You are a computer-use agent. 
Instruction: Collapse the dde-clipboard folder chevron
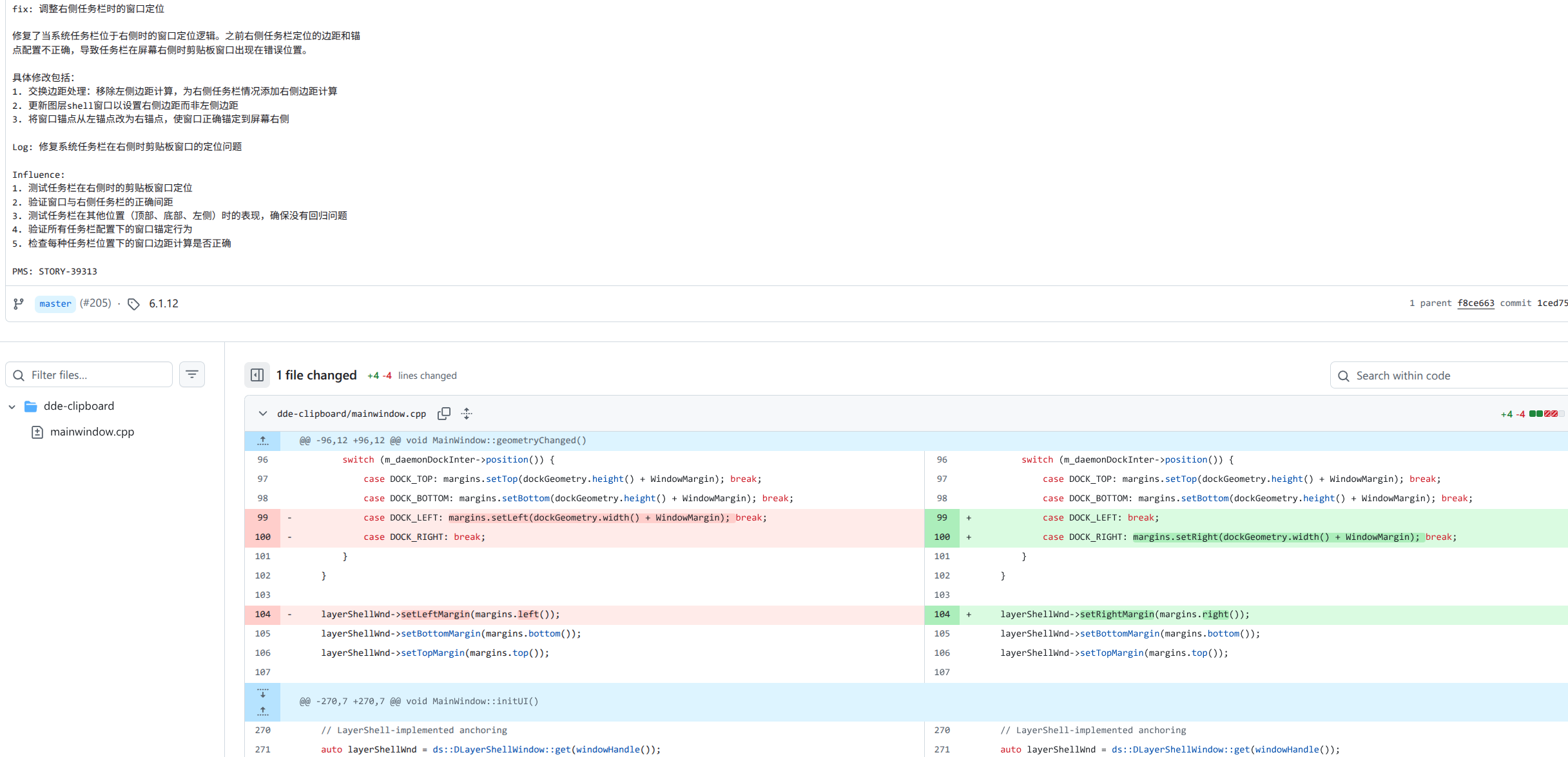tap(12, 407)
